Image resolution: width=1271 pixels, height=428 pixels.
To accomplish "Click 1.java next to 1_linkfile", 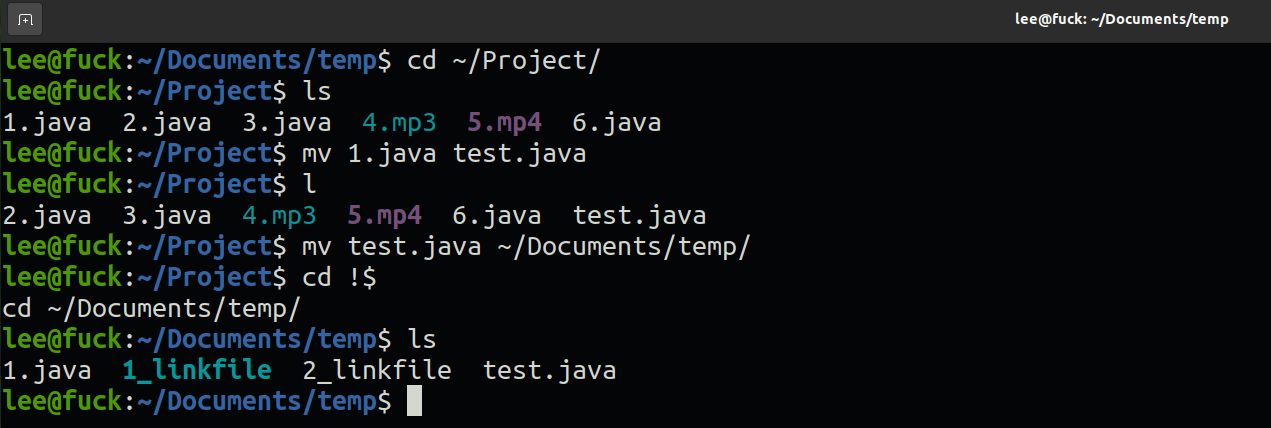I will click(x=47, y=371).
